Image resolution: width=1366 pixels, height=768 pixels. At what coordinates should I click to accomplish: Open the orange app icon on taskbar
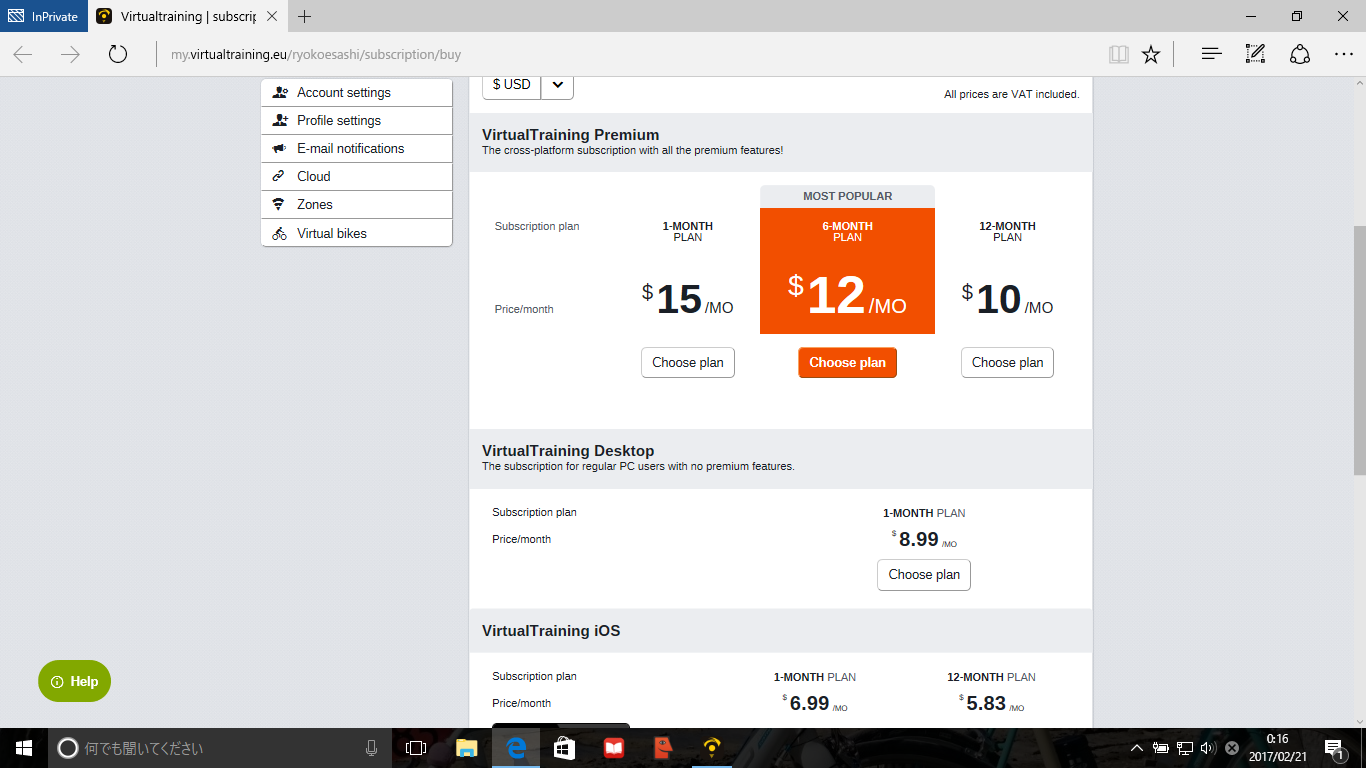click(x=662, y=747)
